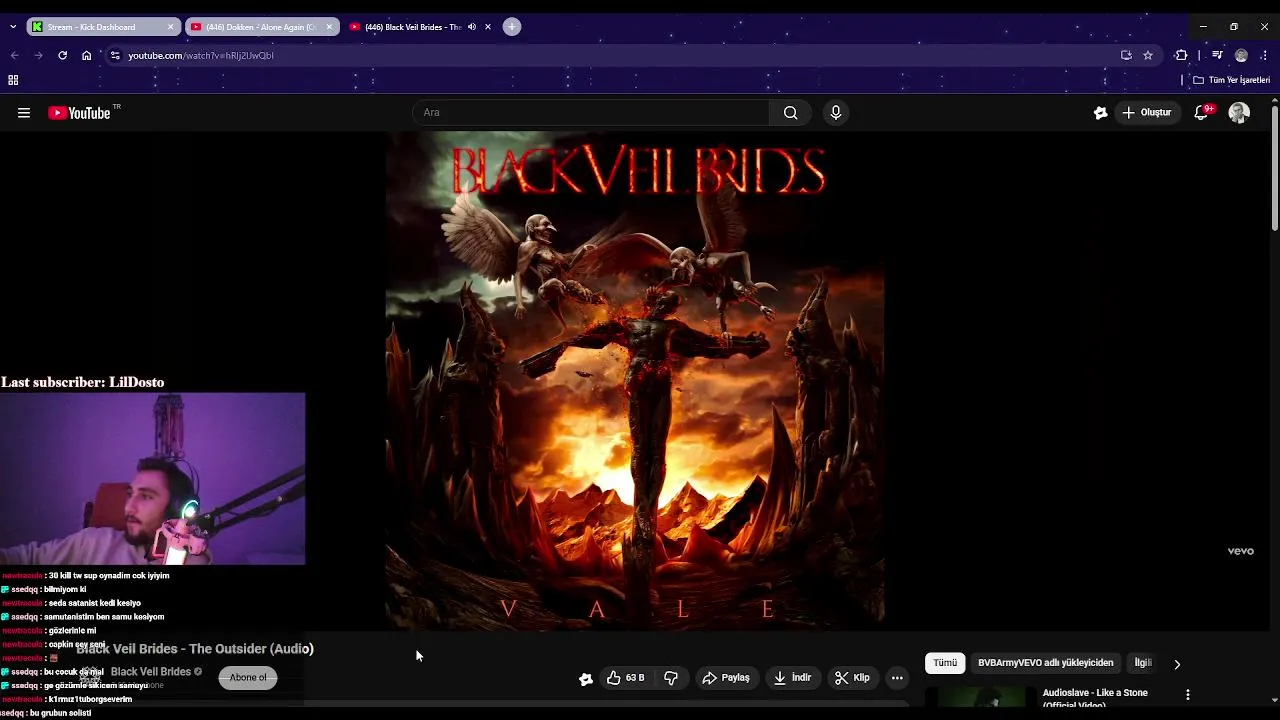
Task: Reload the current page
Action: click(x=62, y=55)
